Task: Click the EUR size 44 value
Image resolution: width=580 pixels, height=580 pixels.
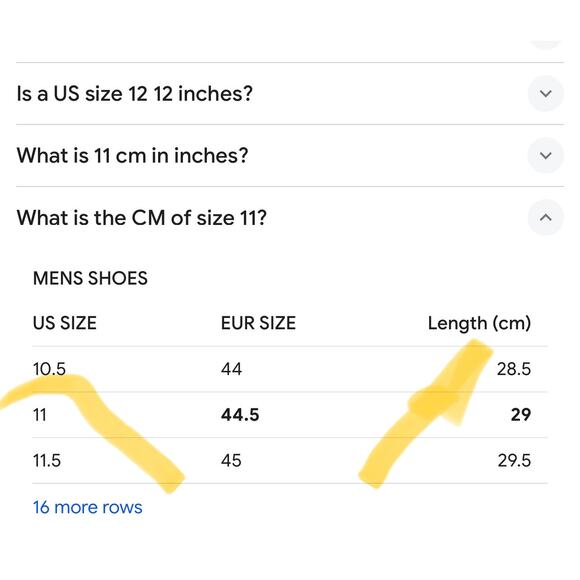Action: click(x=231, y=369)
